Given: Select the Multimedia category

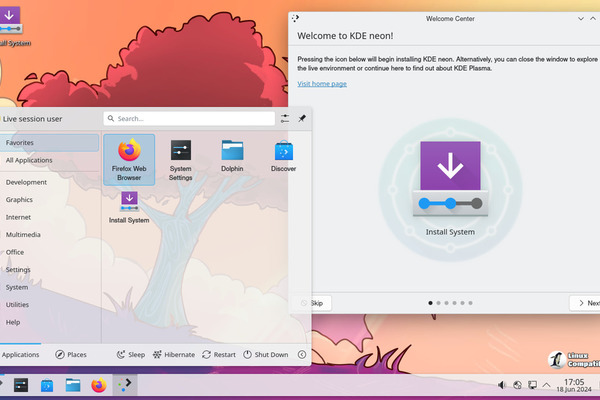Looking at the screenshot, I should tap(23, 234).
